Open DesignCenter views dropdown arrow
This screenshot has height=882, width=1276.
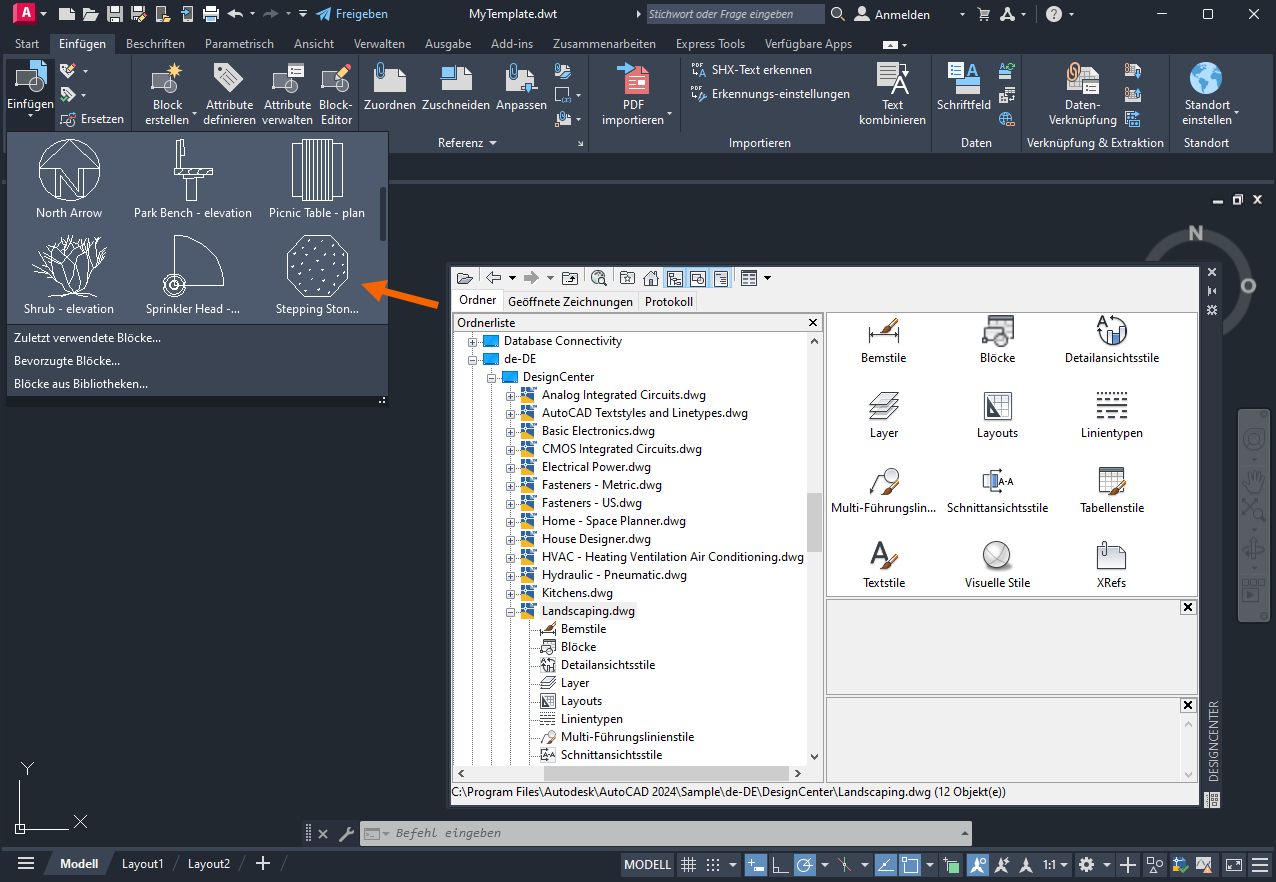click(x=767, y=278)
